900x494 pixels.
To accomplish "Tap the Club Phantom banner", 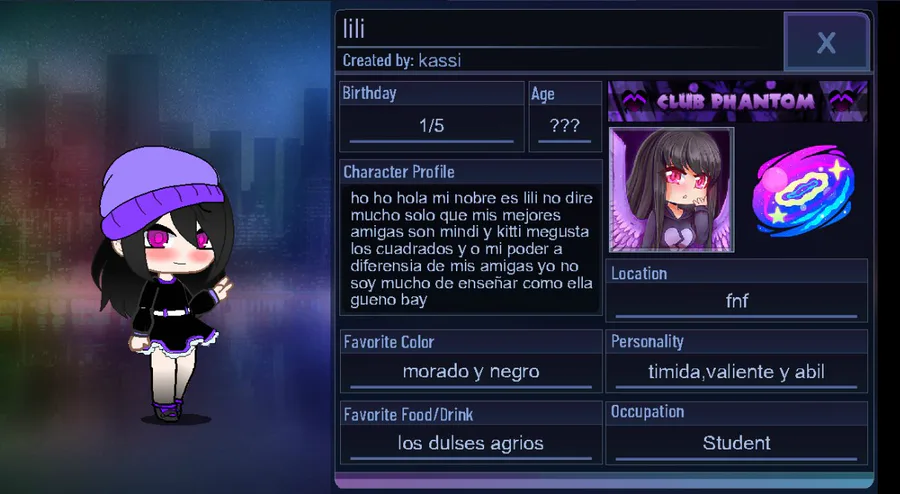I will 738,101.
